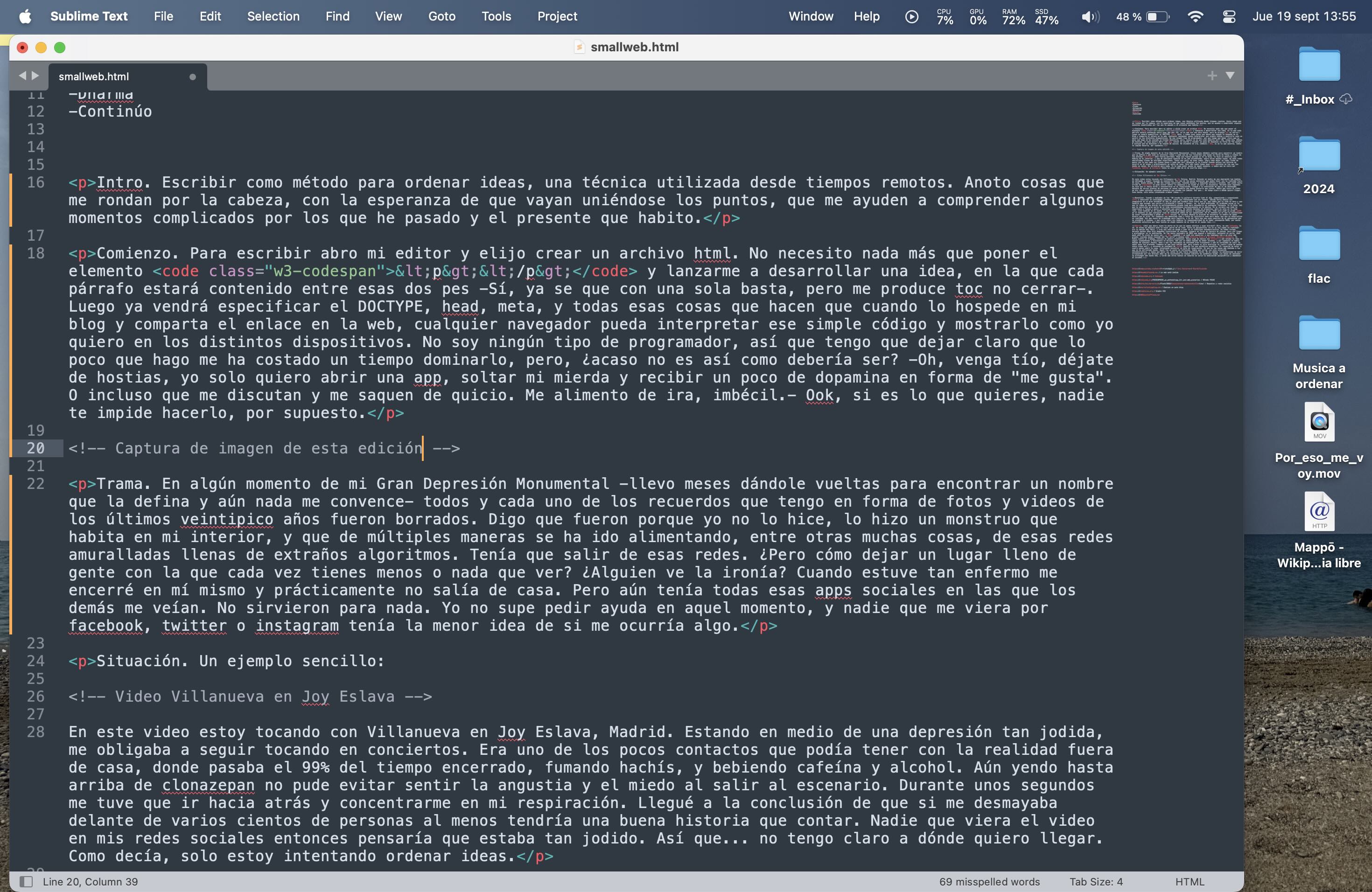The width and height of the screenshot is (1372, 892).
Task: Click the GPU usage indicator 0%
Action: click(977, 16)
